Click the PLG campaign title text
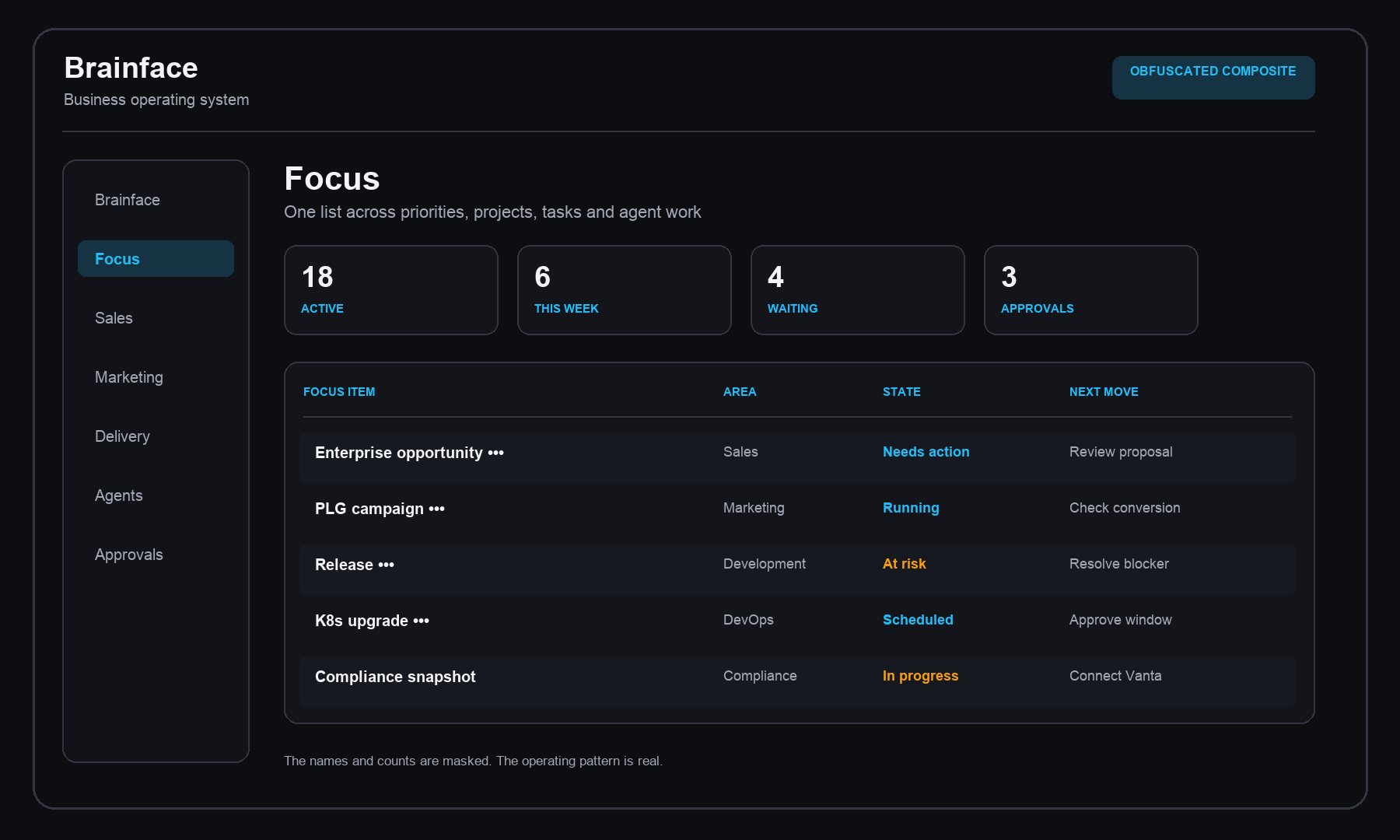Viewport: 1400px width, 840px height. (x=369, y=509)
